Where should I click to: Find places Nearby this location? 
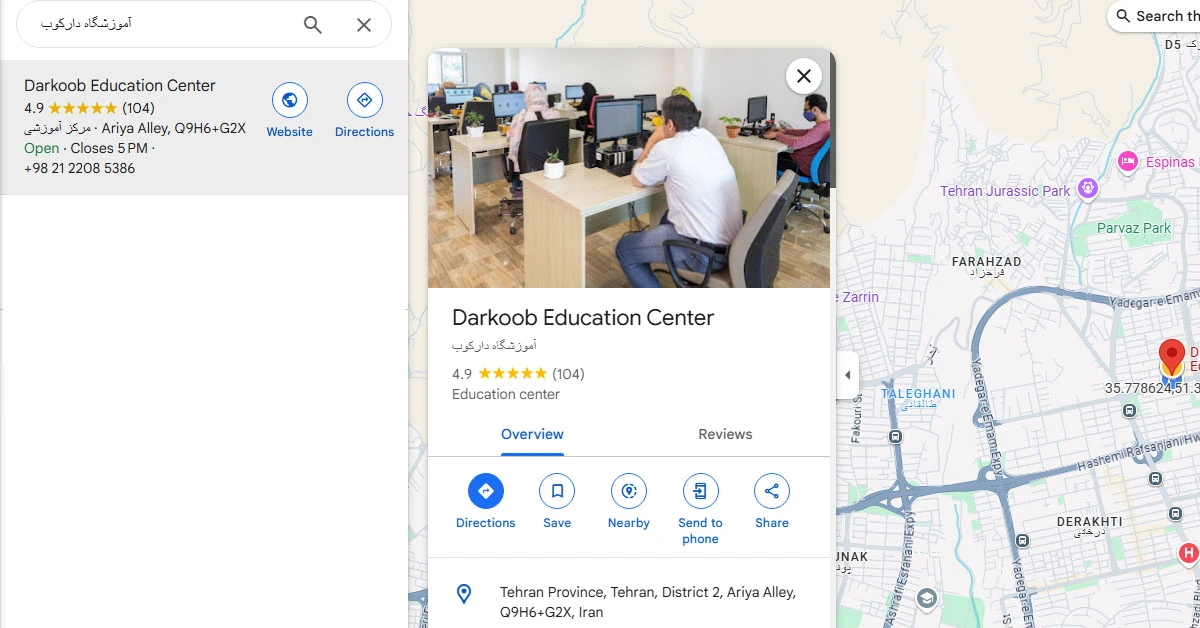click(629, 491)
